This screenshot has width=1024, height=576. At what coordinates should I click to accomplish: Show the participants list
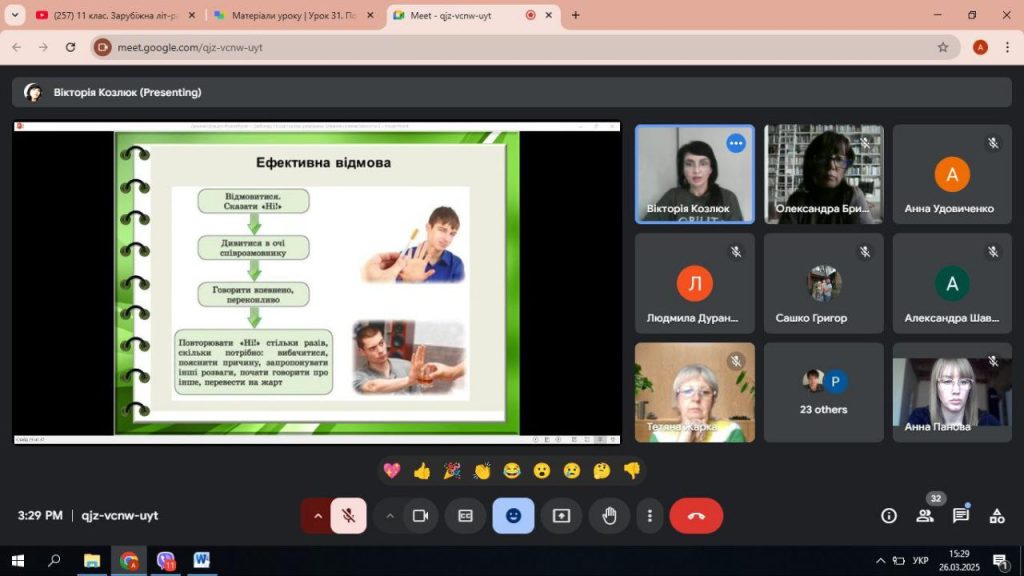(925, 516)
